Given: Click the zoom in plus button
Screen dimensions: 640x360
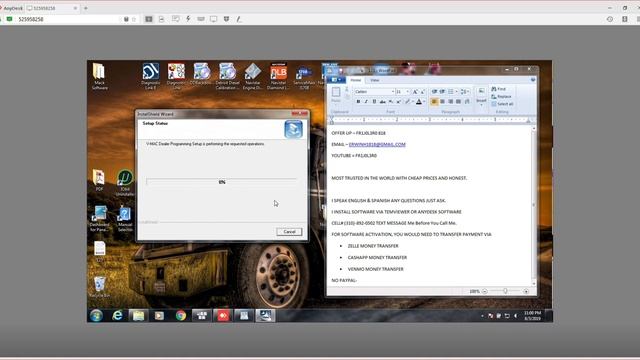Looking at the screenshot, I should pyautogui.click(x=526, y=291).
